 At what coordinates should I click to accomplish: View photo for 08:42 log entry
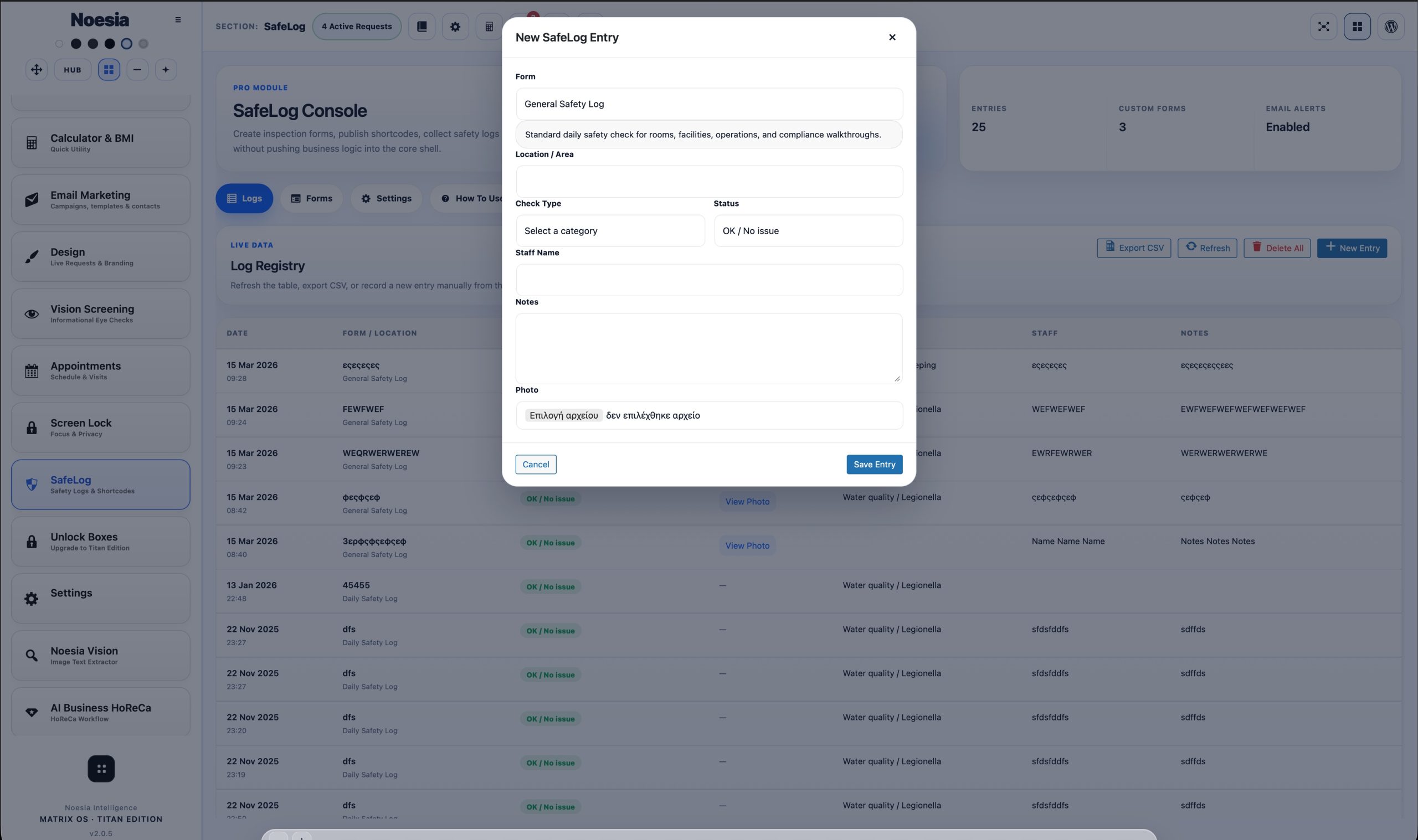pos(747,502)
